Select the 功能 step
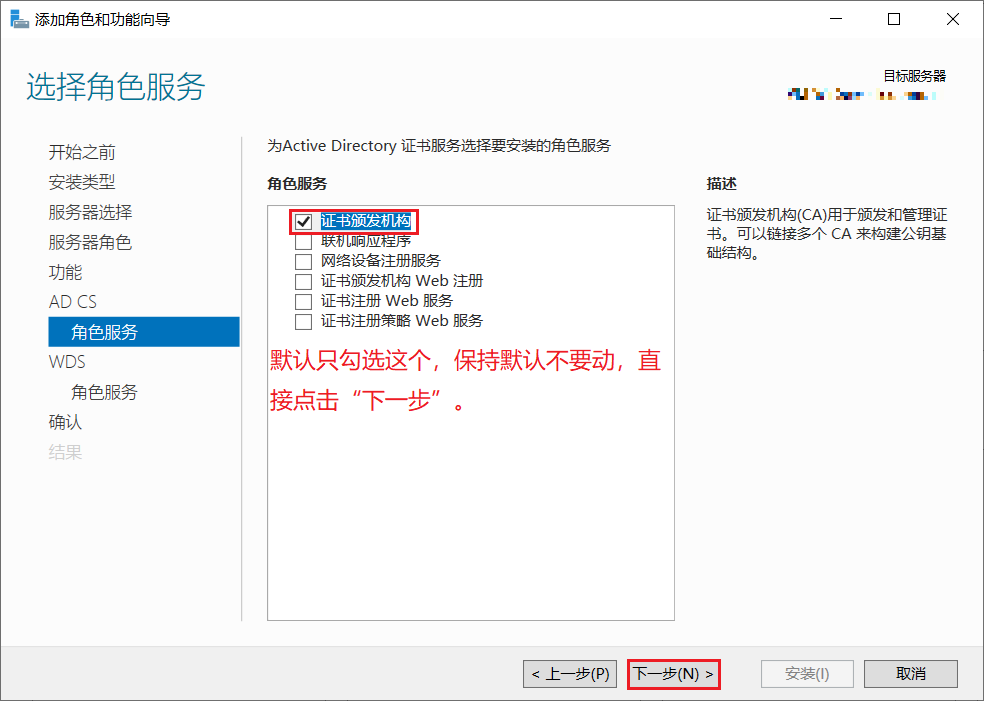 65,272
